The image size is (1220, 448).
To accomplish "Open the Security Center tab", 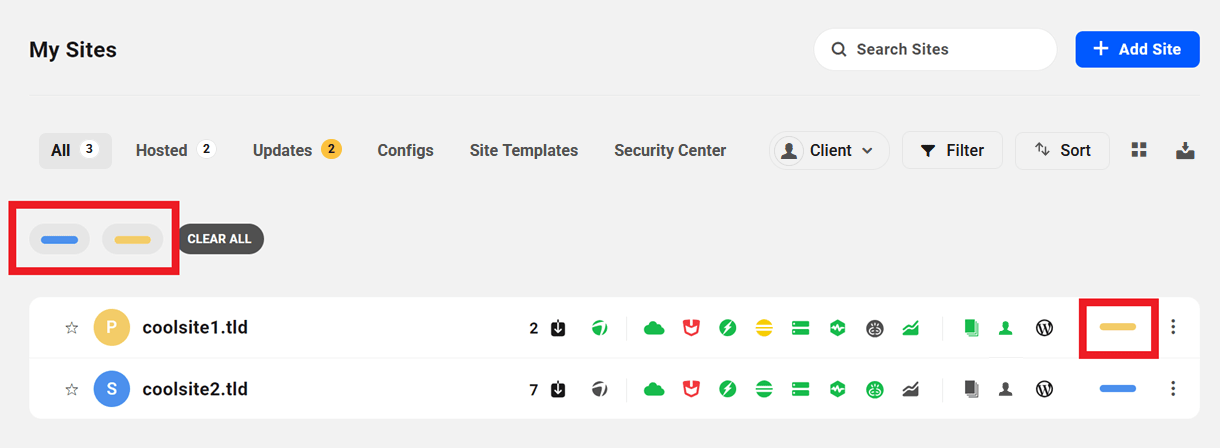I will pyautogui.click(x=670, y=150).
